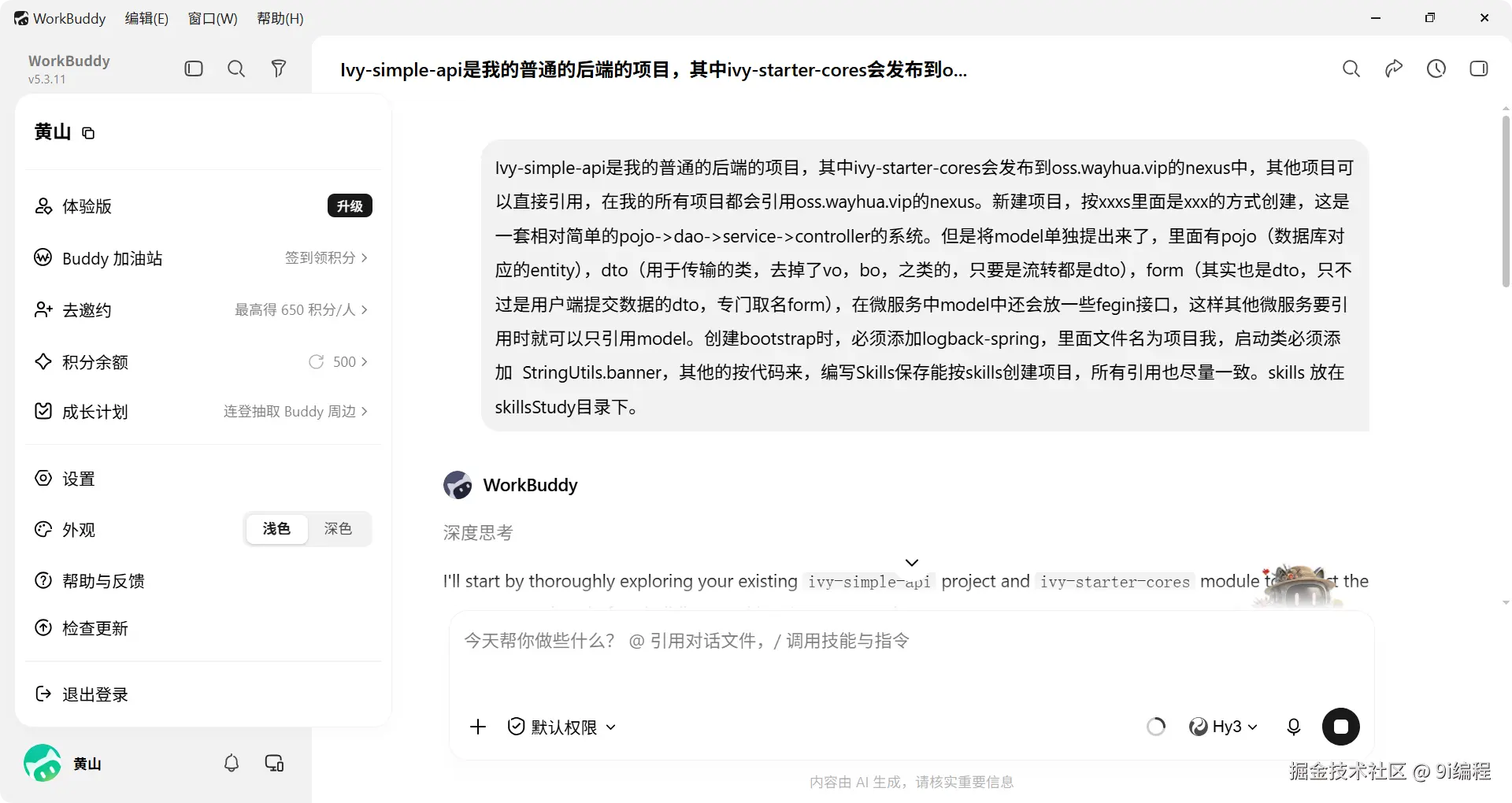
Task: Search within the conversation using top-right magnifier
Action: (1351, 68)
